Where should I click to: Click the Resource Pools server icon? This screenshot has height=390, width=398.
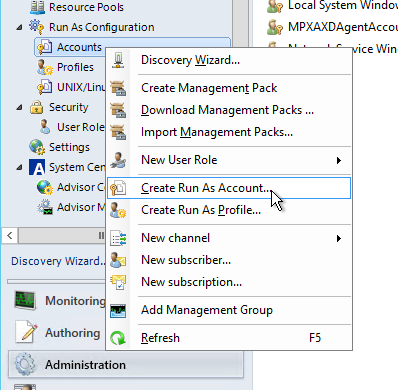[x=37, y=7]
